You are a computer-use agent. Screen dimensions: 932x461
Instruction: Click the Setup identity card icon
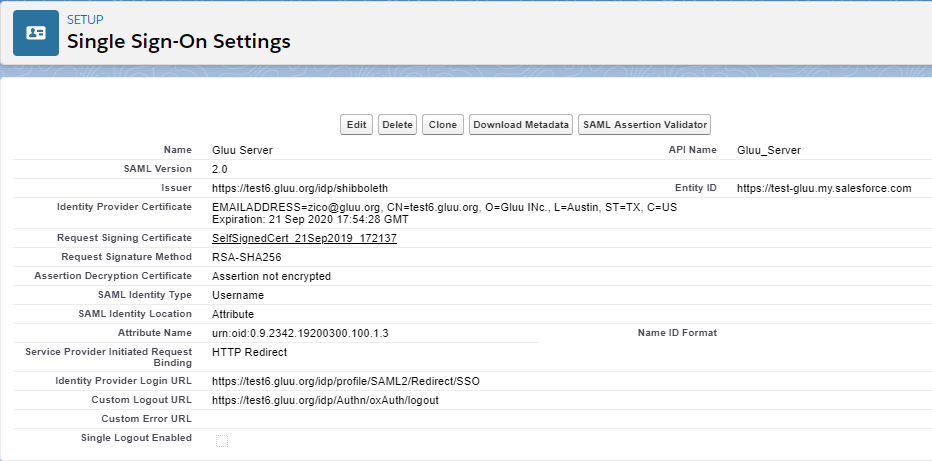36,33
